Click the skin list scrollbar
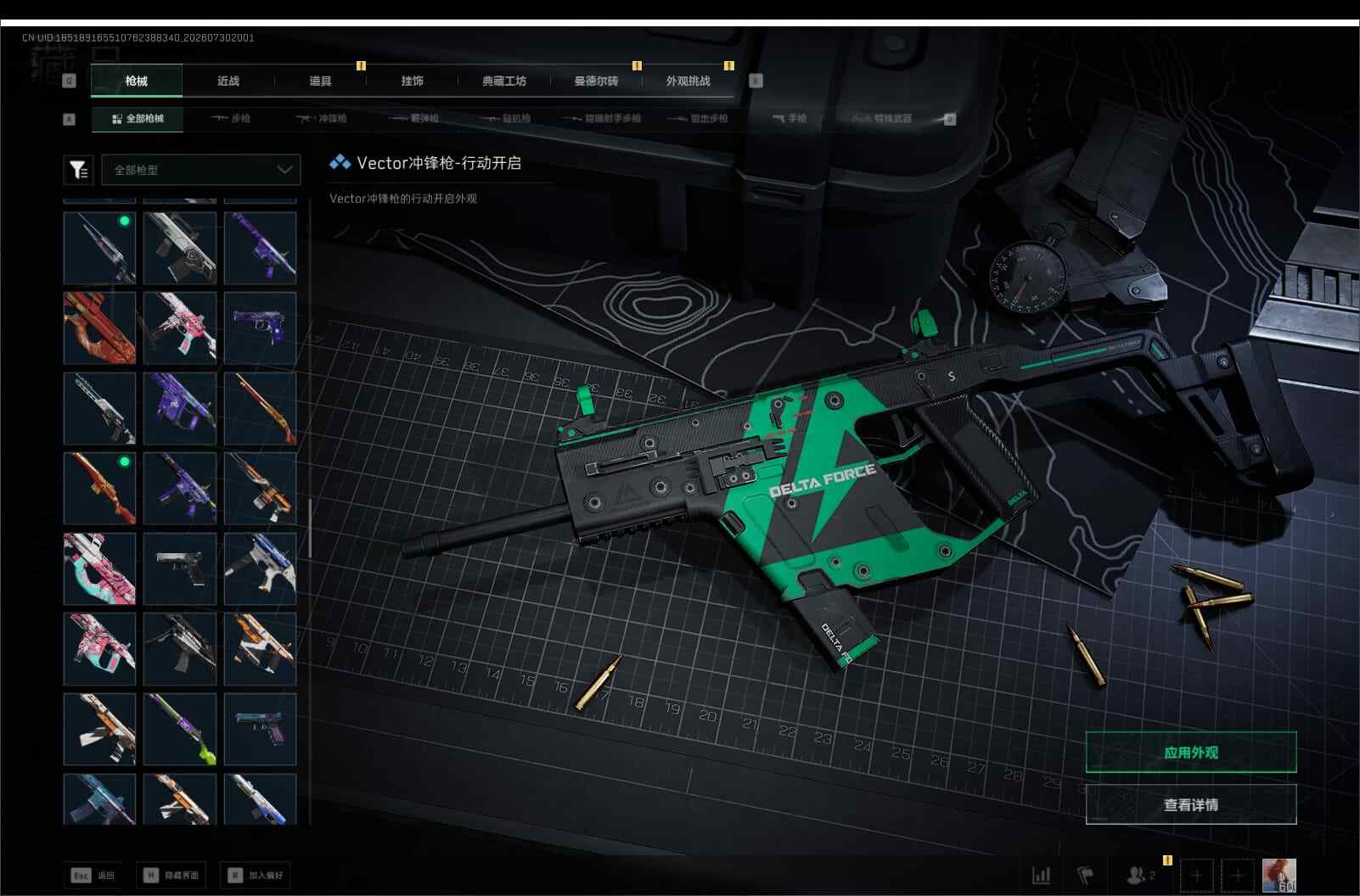 pos(310,529)
